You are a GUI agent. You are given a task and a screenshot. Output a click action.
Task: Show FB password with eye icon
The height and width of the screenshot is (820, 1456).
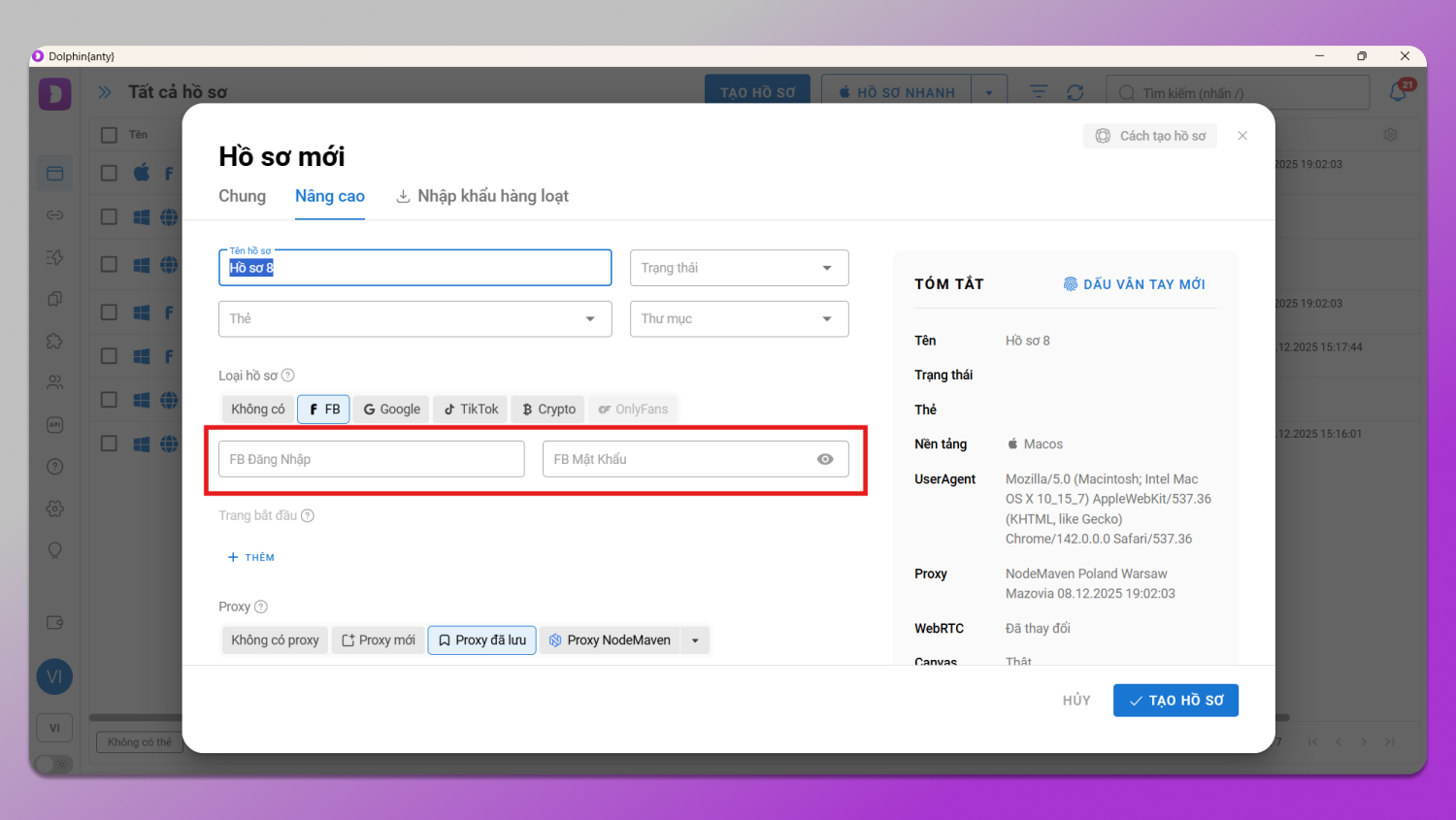tap(825, 459)
